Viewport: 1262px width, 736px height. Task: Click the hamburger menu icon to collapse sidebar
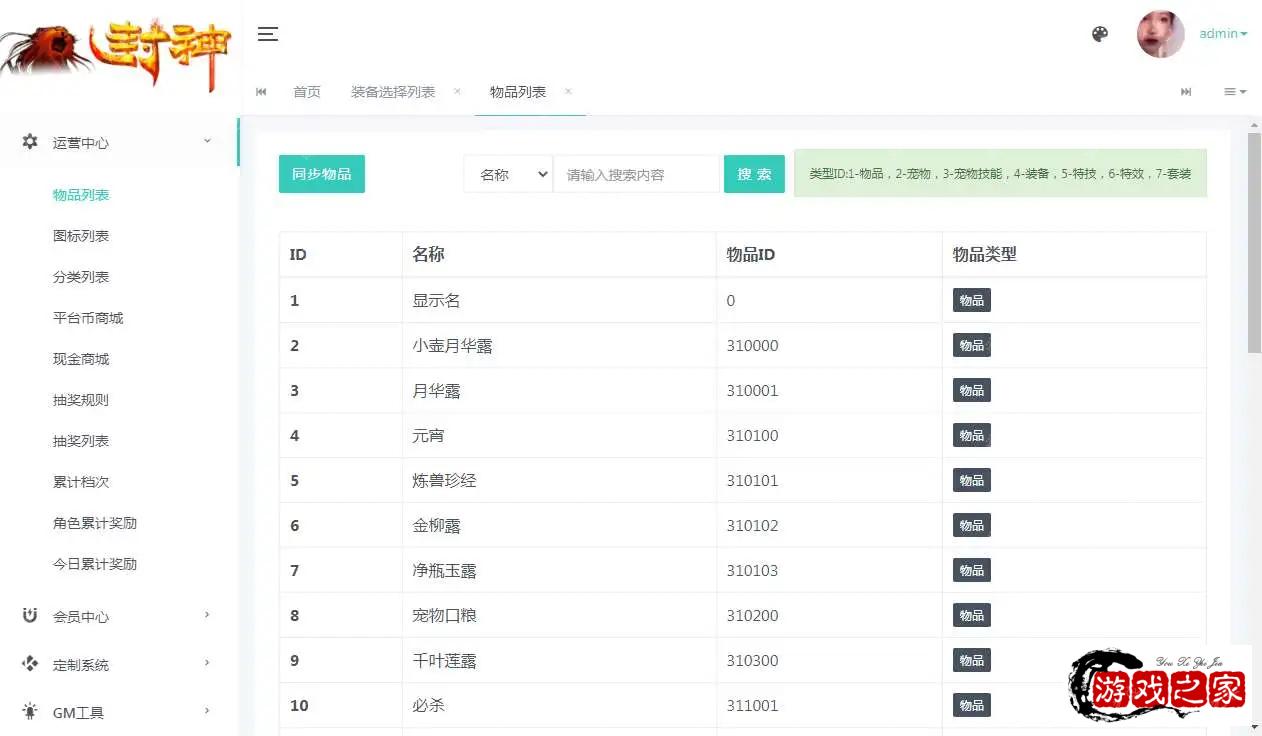[x=267, y=34]
